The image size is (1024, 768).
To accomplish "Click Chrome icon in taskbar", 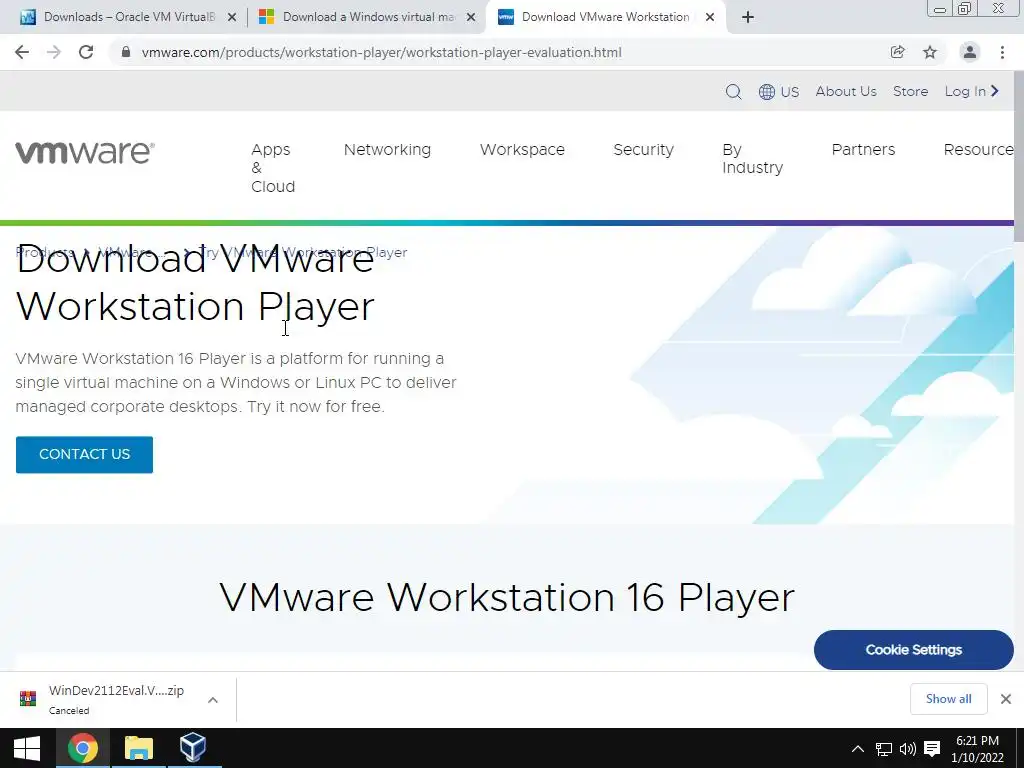I will [x=82, y=748].
